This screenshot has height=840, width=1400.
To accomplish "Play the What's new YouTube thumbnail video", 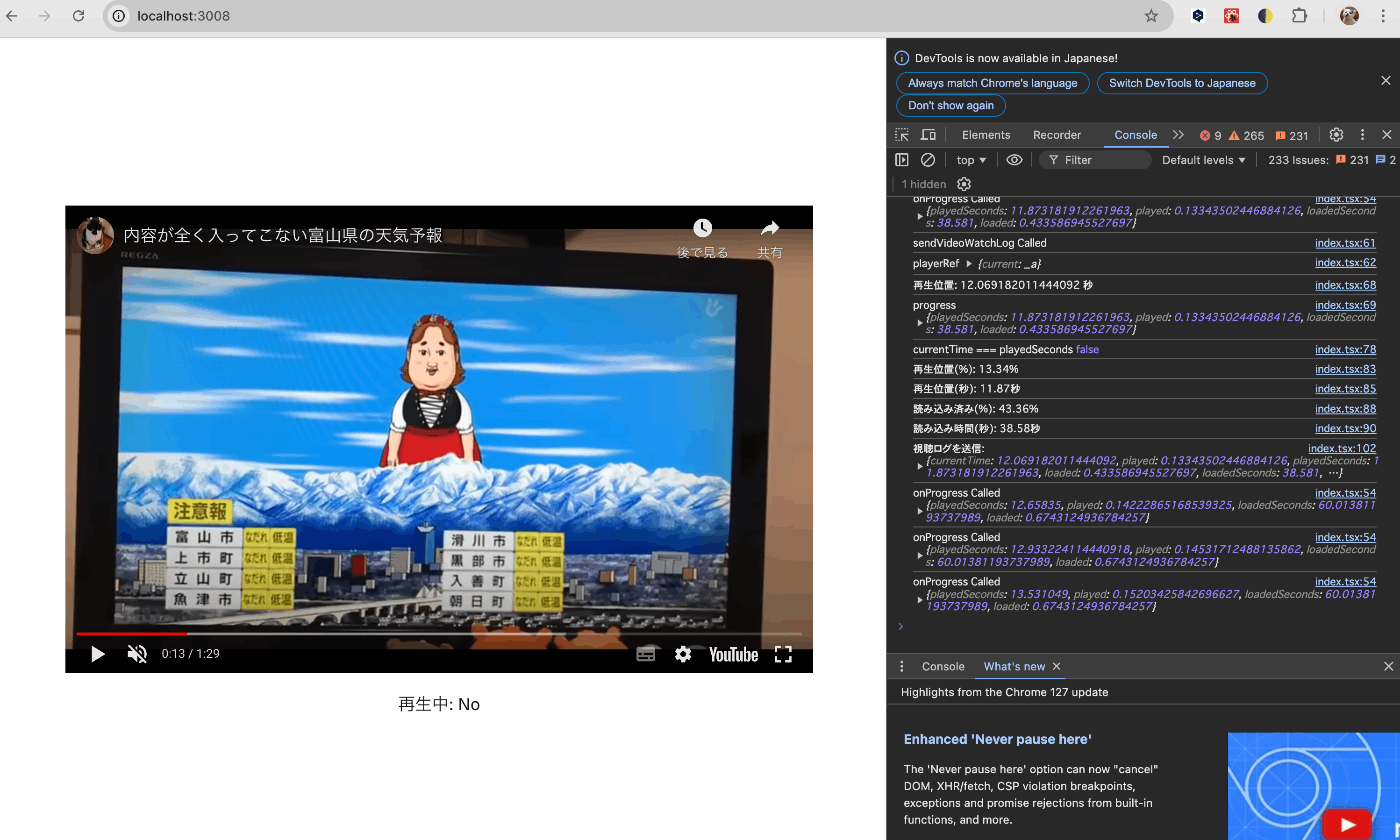I will coord(1346,825).
